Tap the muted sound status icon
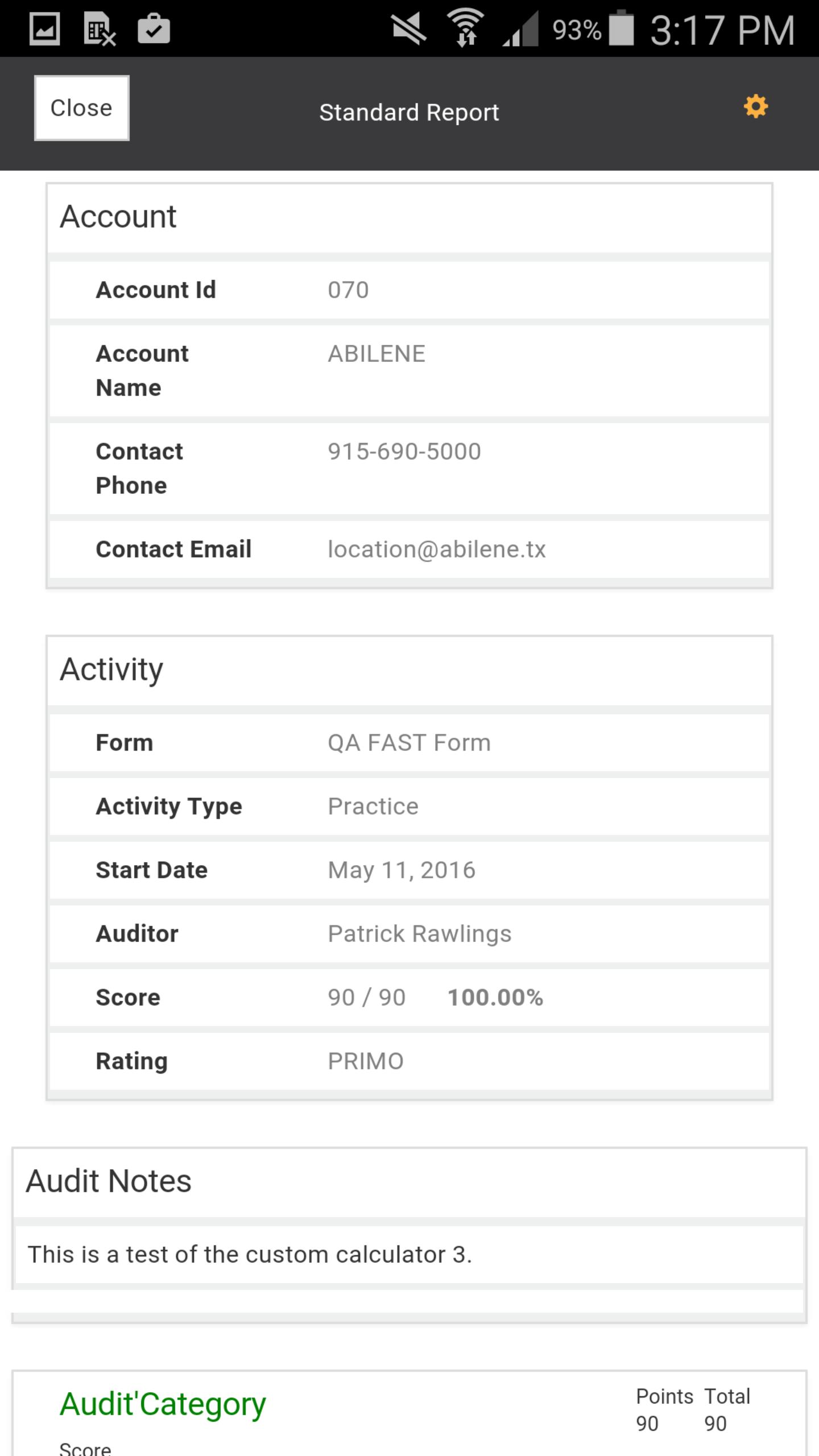The image size is (819, 1456). 409,29
